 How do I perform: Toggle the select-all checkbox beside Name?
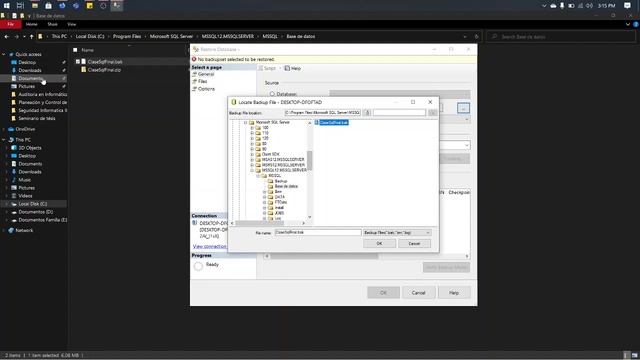pyautogui.click(x=75, y=50)
